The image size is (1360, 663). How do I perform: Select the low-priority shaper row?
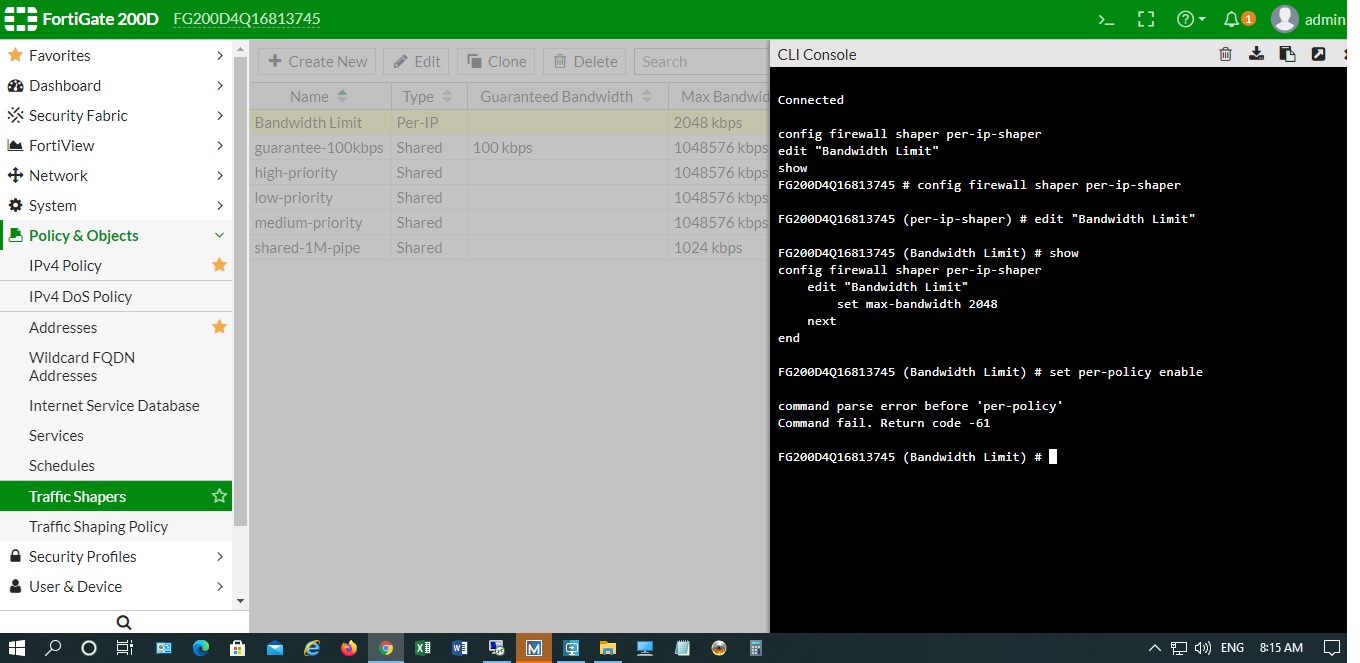(509, 197)
